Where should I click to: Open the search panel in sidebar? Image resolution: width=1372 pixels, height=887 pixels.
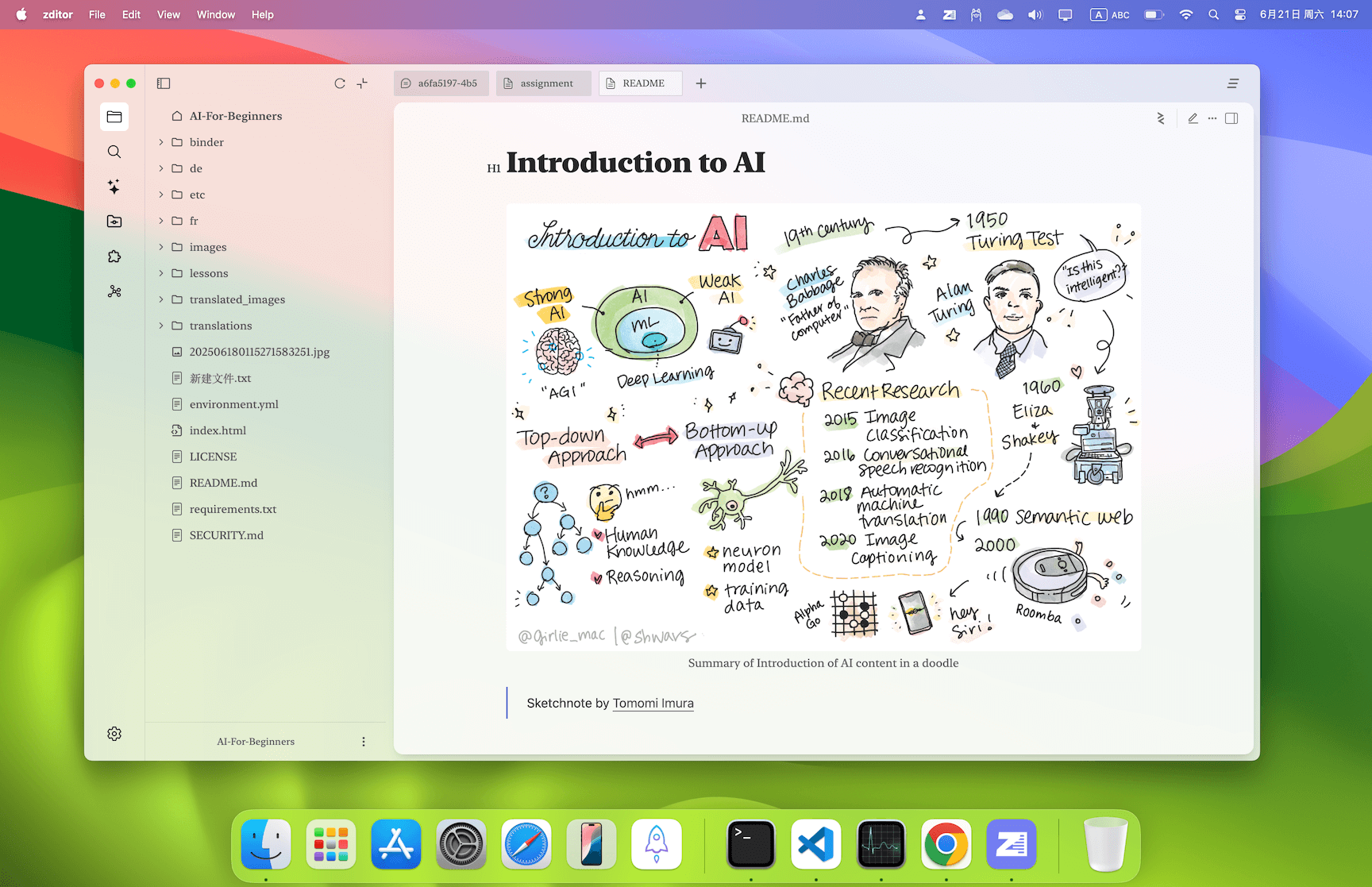pos(114,152)
